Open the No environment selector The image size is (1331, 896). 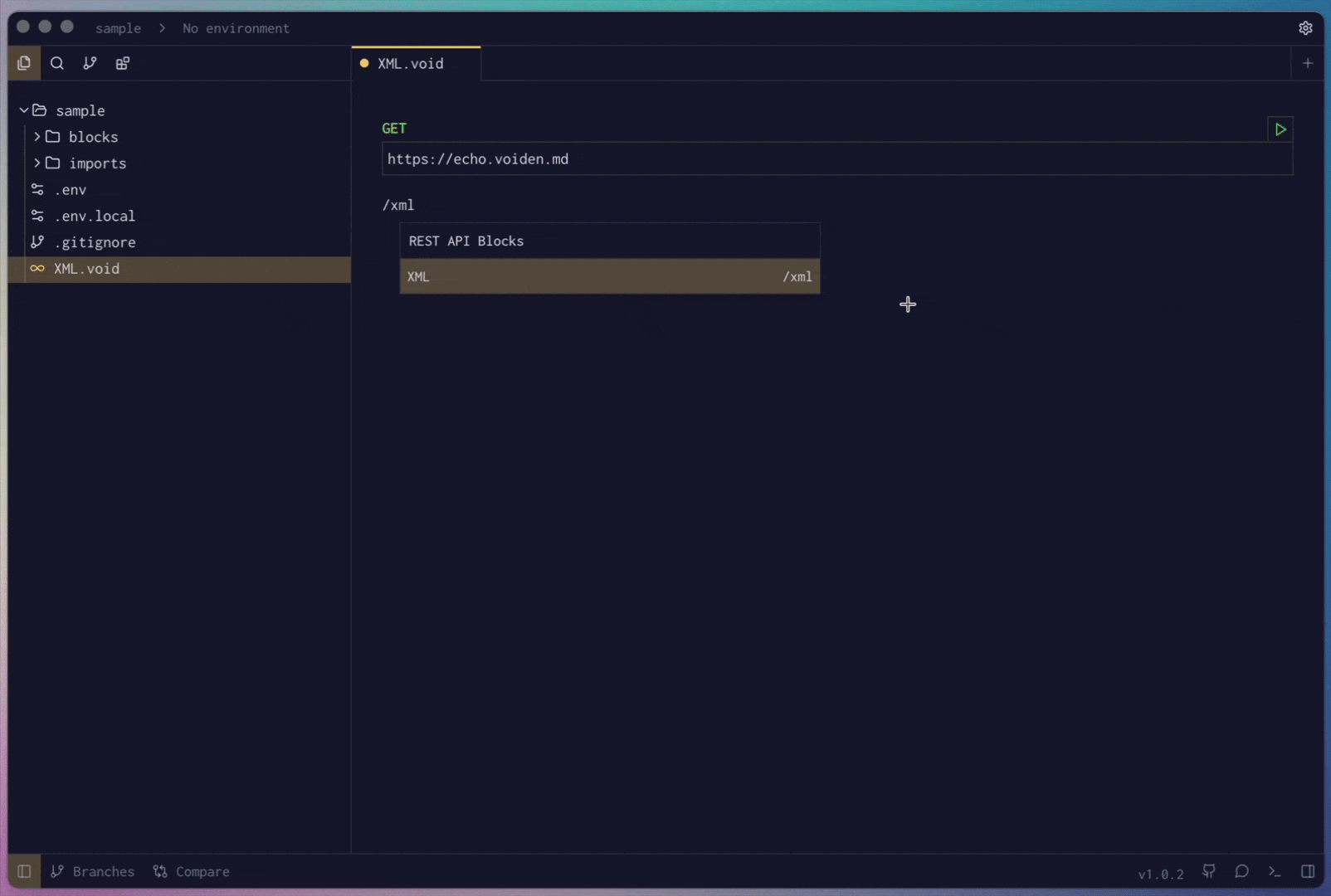click(x=236, y=28)
